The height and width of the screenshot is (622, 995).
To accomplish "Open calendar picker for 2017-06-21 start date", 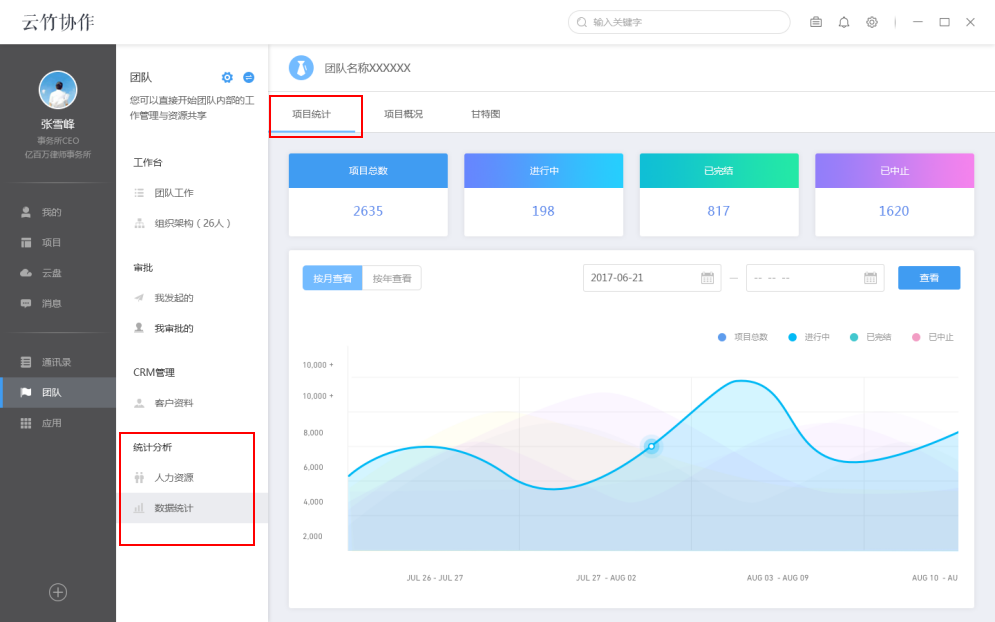I will pos(707,278).
